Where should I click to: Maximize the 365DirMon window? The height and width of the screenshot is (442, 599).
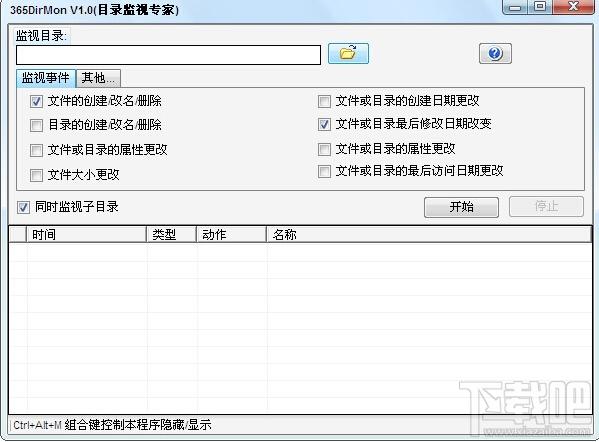coord(540,7)
